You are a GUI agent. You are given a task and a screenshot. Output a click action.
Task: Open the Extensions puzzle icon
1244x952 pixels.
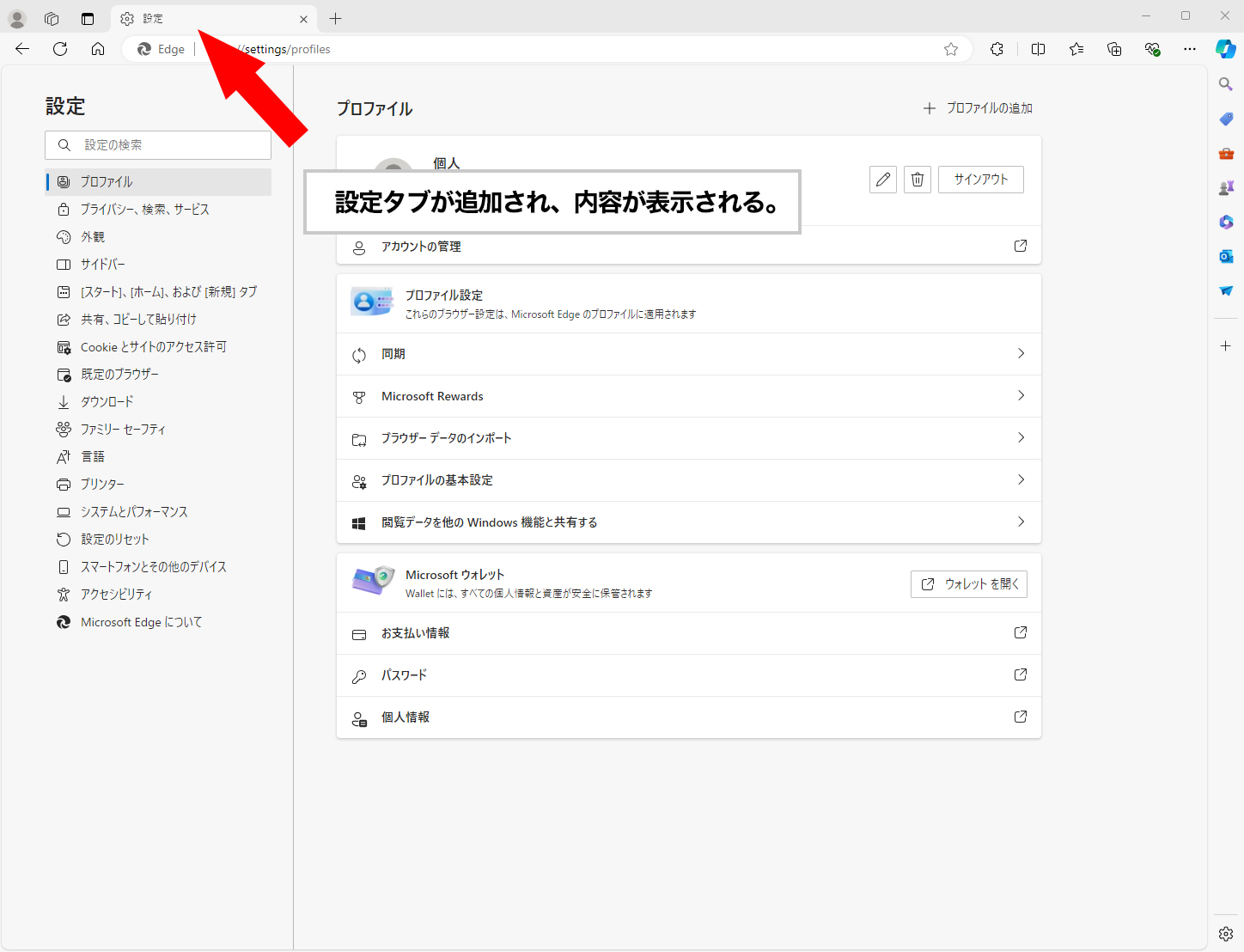point(997,49)
